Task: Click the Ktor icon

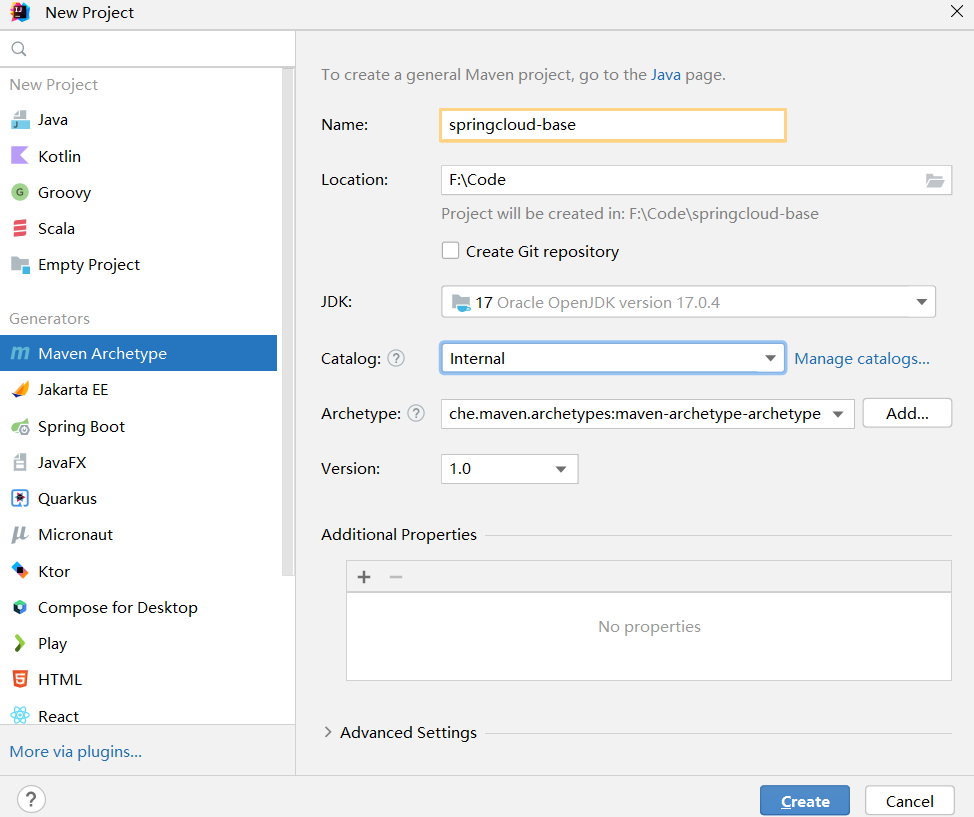Action: pyautogui.click(x=20, y=570)
